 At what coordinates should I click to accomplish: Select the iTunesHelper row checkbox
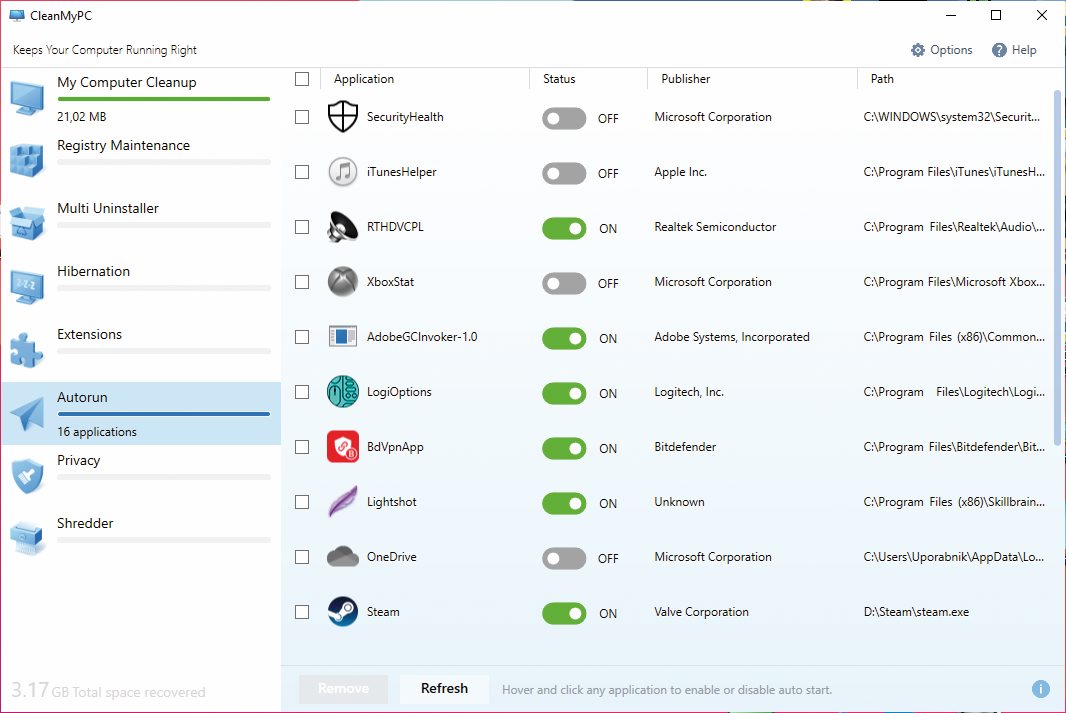(302, 172)
